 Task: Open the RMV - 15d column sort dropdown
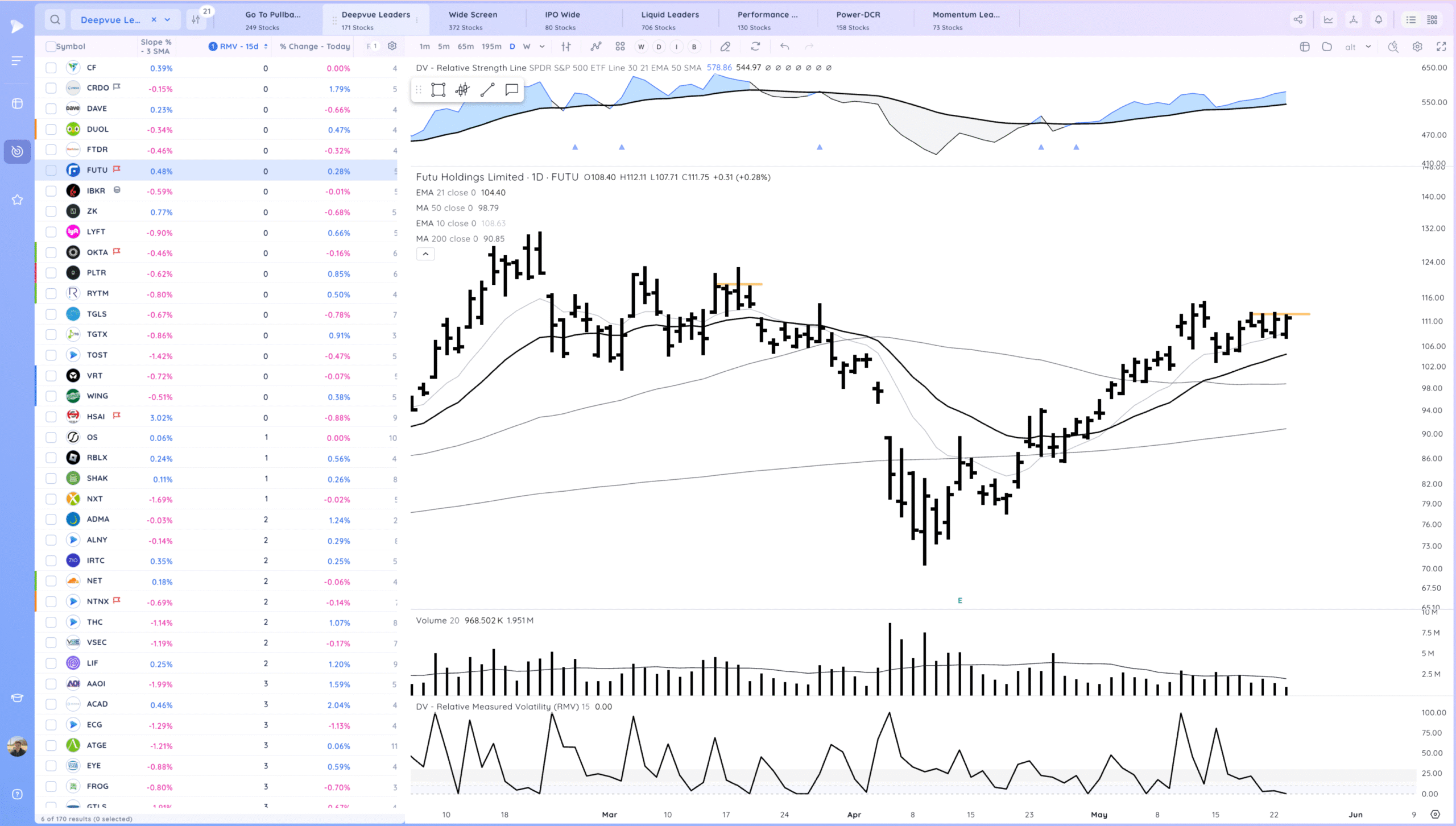(266, 46)
